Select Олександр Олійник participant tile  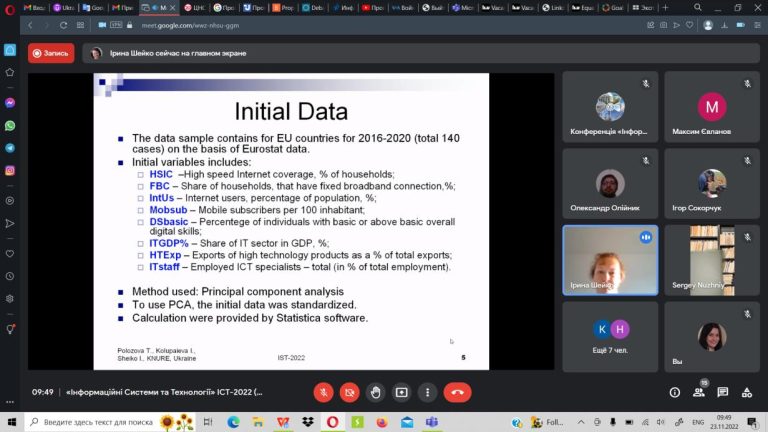[610, 184]
